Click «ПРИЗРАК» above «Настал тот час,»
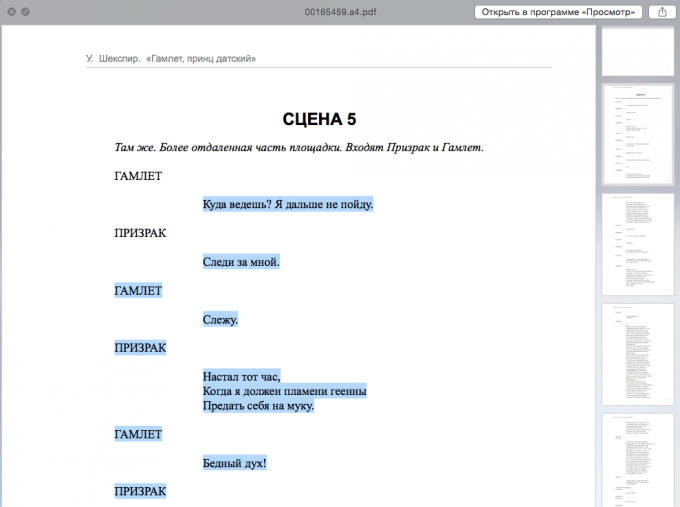 click(x=140, y=348)
